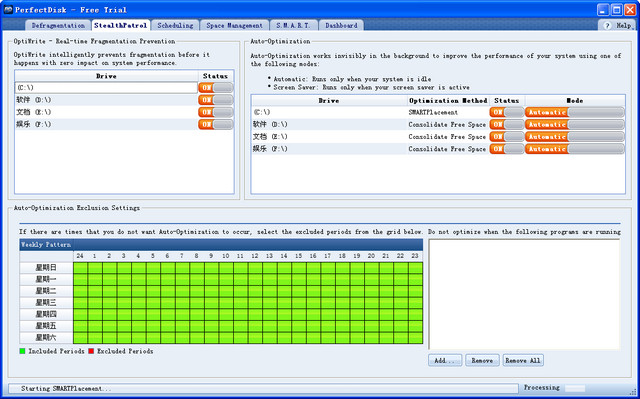Change Automatic mode slider for E:\ drive
The height and width of the screenshot is (399, 640).
click(575, 137)
